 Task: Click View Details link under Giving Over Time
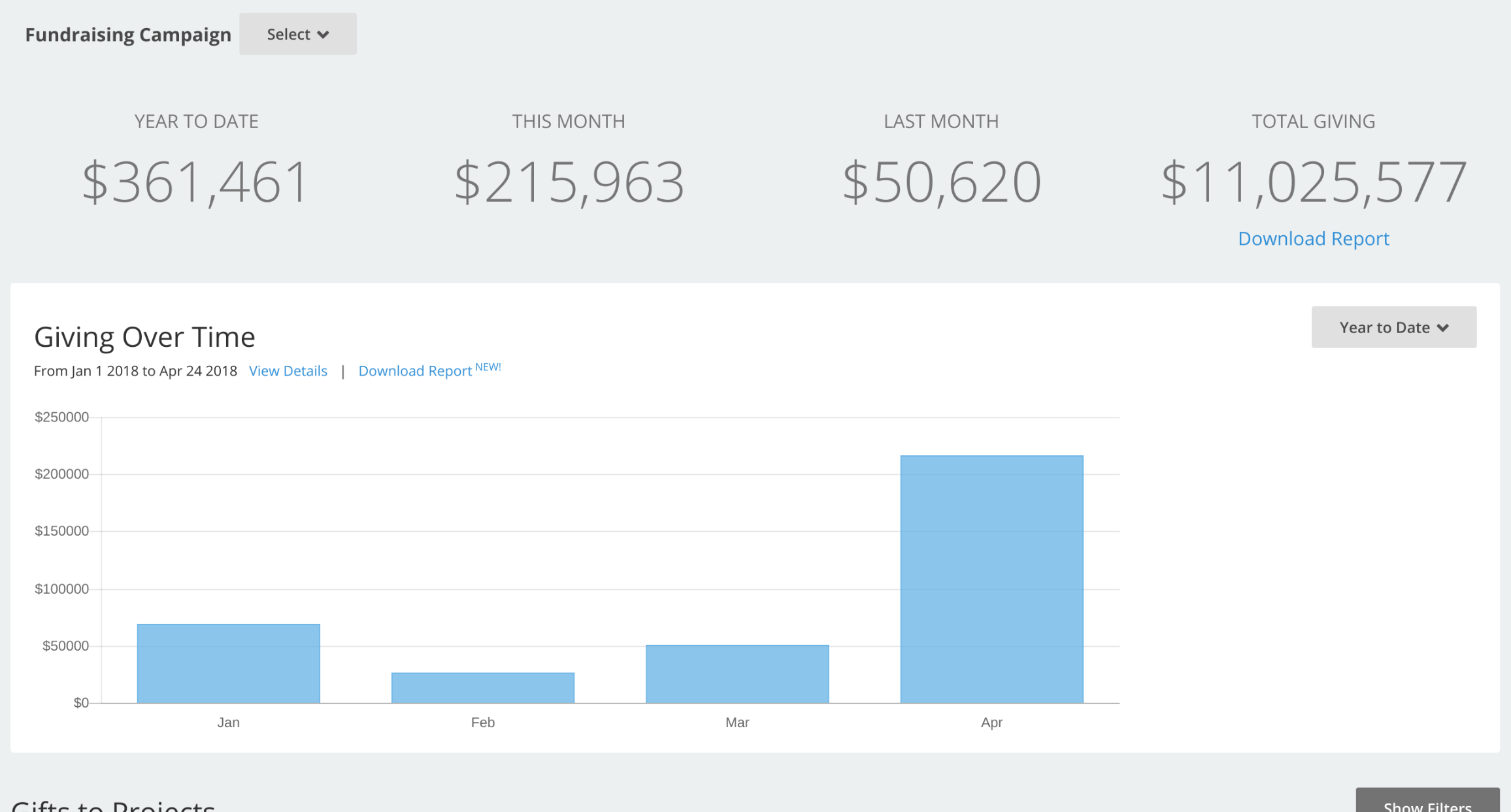(x=288, y=371)
